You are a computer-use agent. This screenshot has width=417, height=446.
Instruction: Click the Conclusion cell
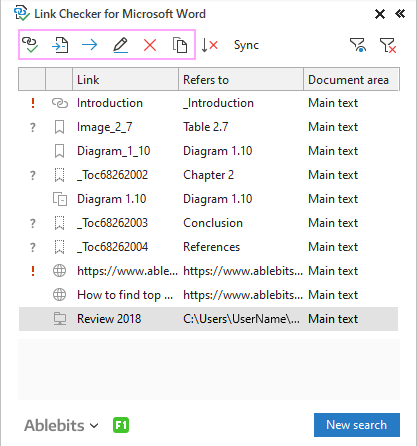point(213,223)
